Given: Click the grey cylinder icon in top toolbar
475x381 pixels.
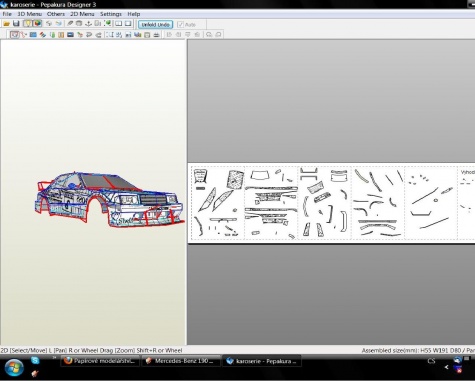Looking at the screenshot, I should [79, 24].
